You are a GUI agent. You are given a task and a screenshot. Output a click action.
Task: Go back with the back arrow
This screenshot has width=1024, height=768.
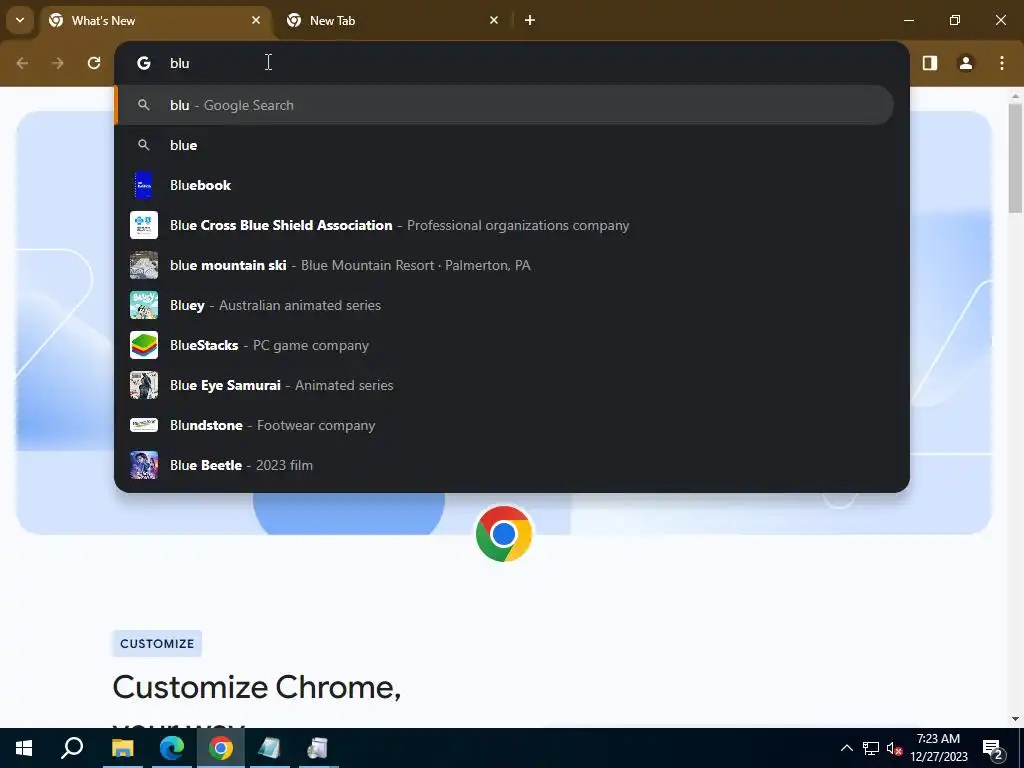tap(22, 63)
